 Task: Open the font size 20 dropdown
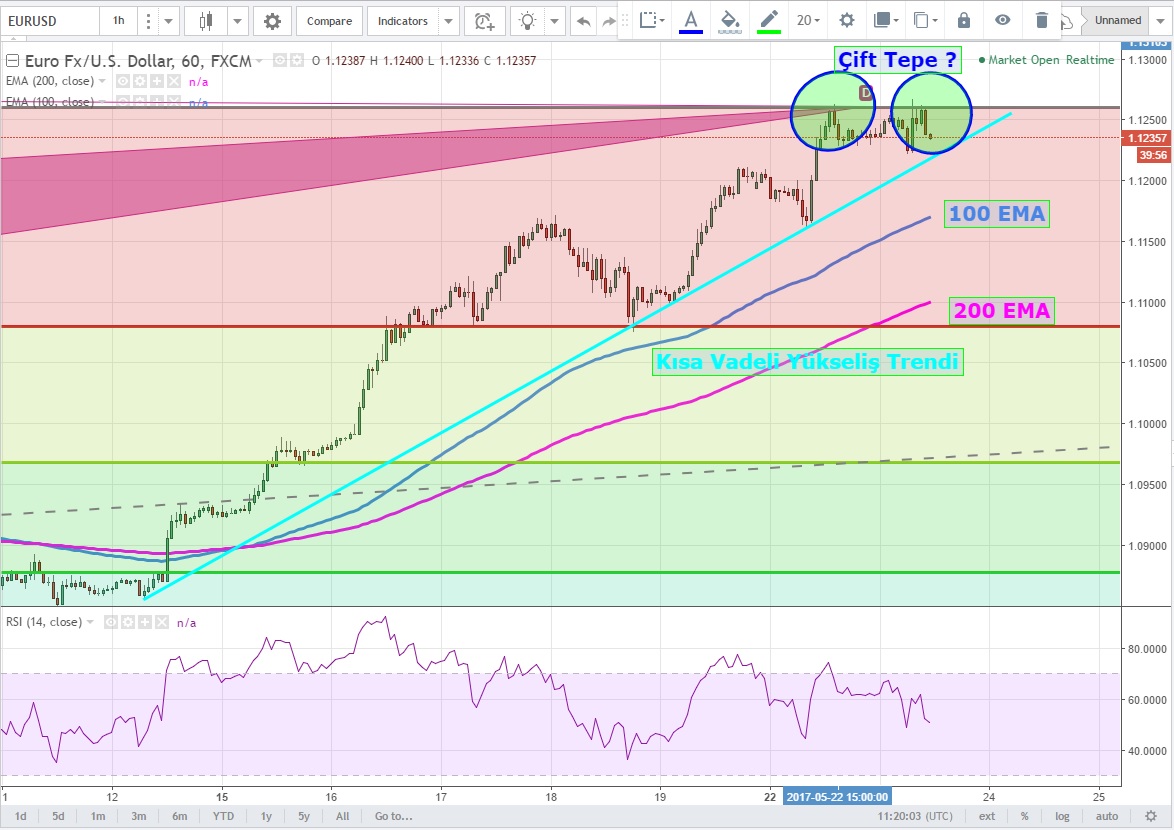(807, 20)
